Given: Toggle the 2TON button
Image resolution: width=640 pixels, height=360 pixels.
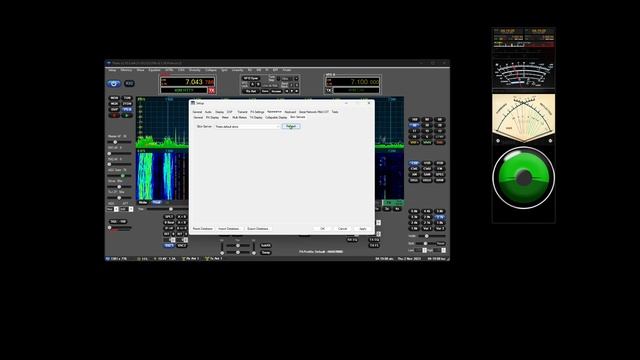Looking at the screenshot, I should 127,104.
